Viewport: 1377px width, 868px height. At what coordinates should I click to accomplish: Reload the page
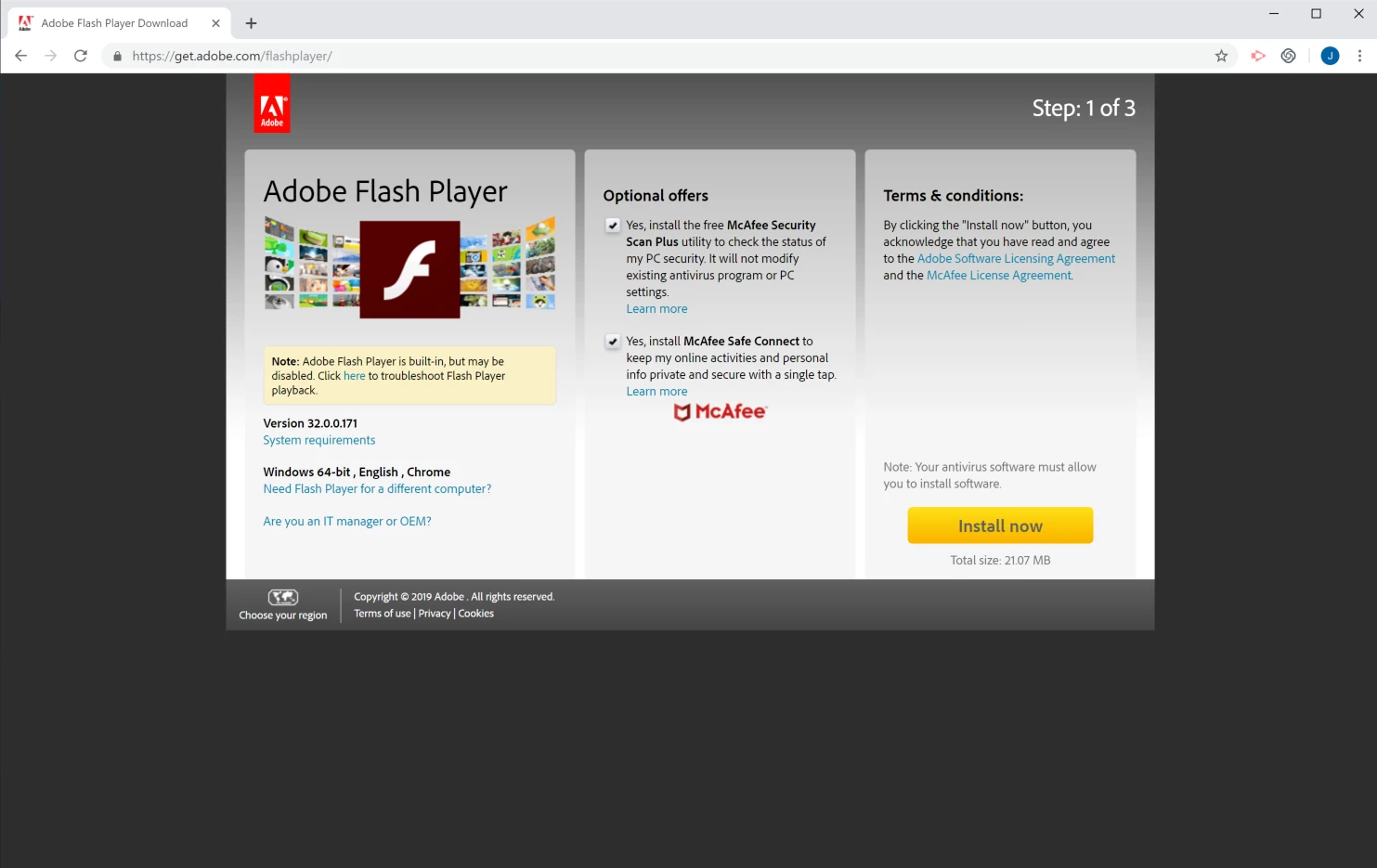coord(81,56)
